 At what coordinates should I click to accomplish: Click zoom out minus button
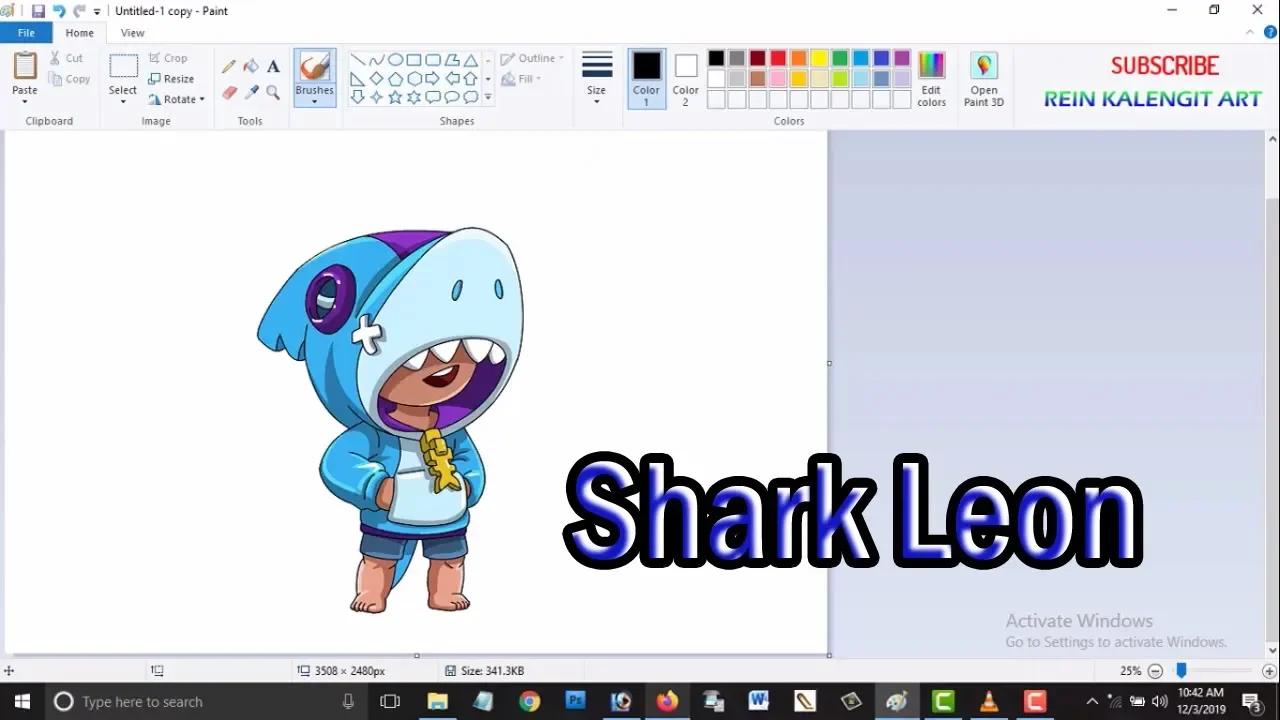click(1155, 671)
